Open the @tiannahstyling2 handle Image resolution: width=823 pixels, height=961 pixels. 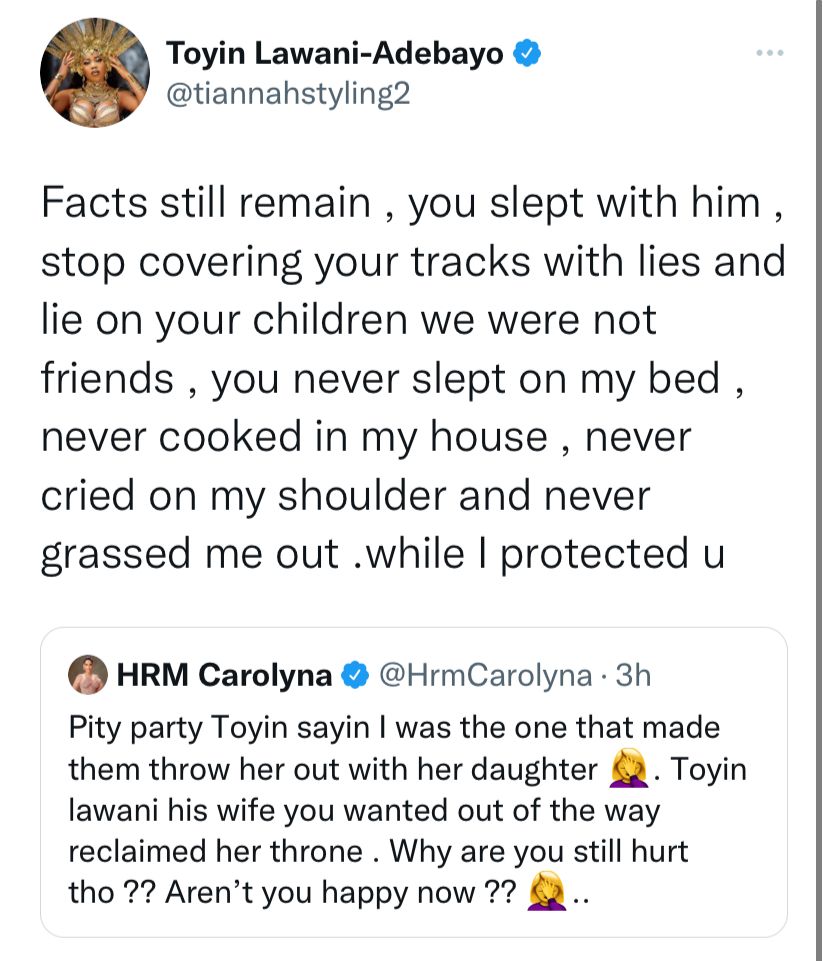coord(288,94)
